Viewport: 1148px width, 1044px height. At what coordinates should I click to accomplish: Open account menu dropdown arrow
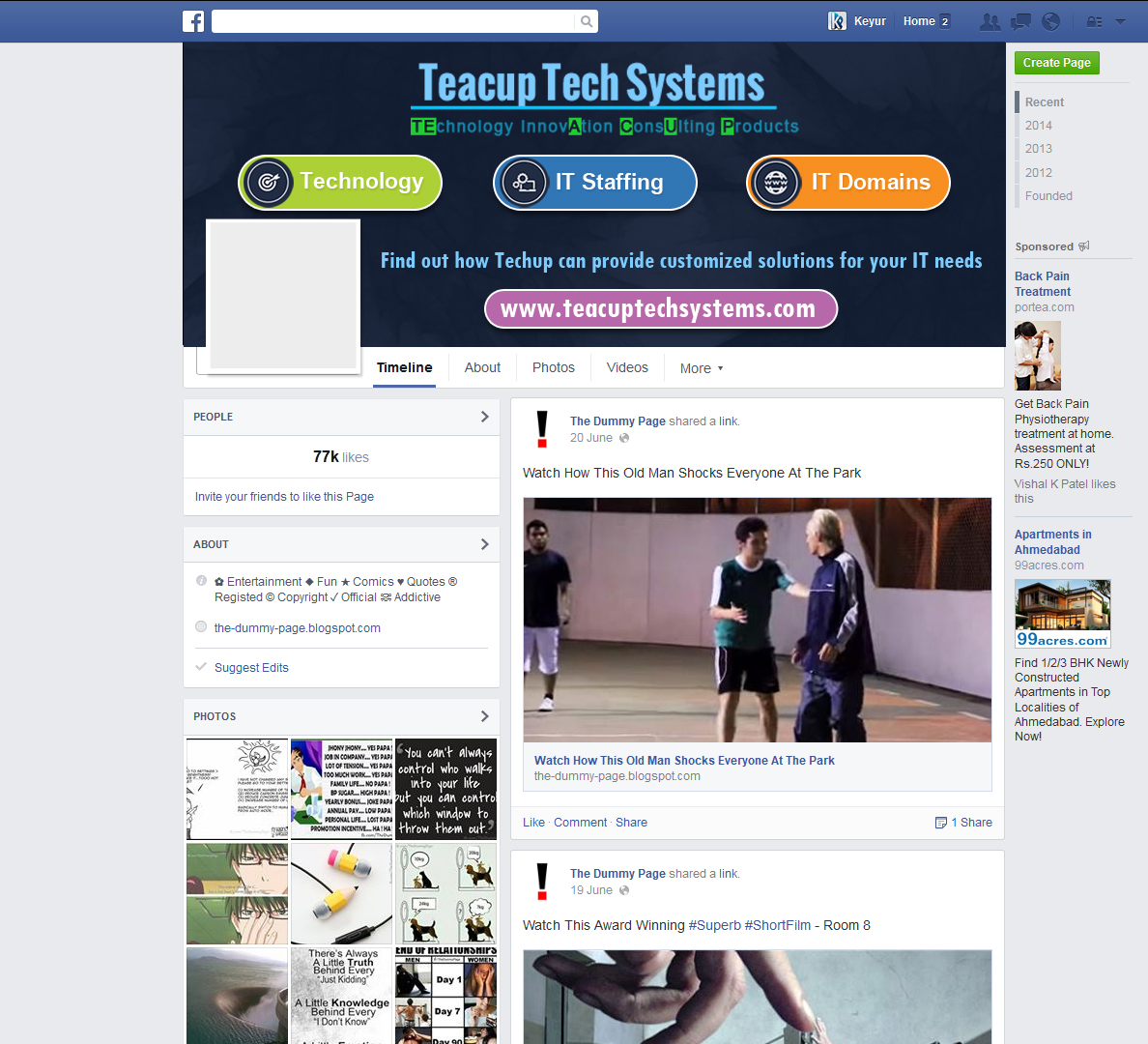(1121, 21)
